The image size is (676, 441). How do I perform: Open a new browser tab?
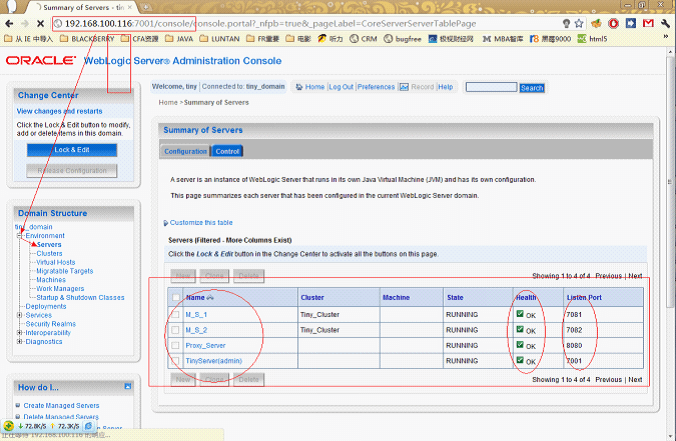tap(145, 7)
